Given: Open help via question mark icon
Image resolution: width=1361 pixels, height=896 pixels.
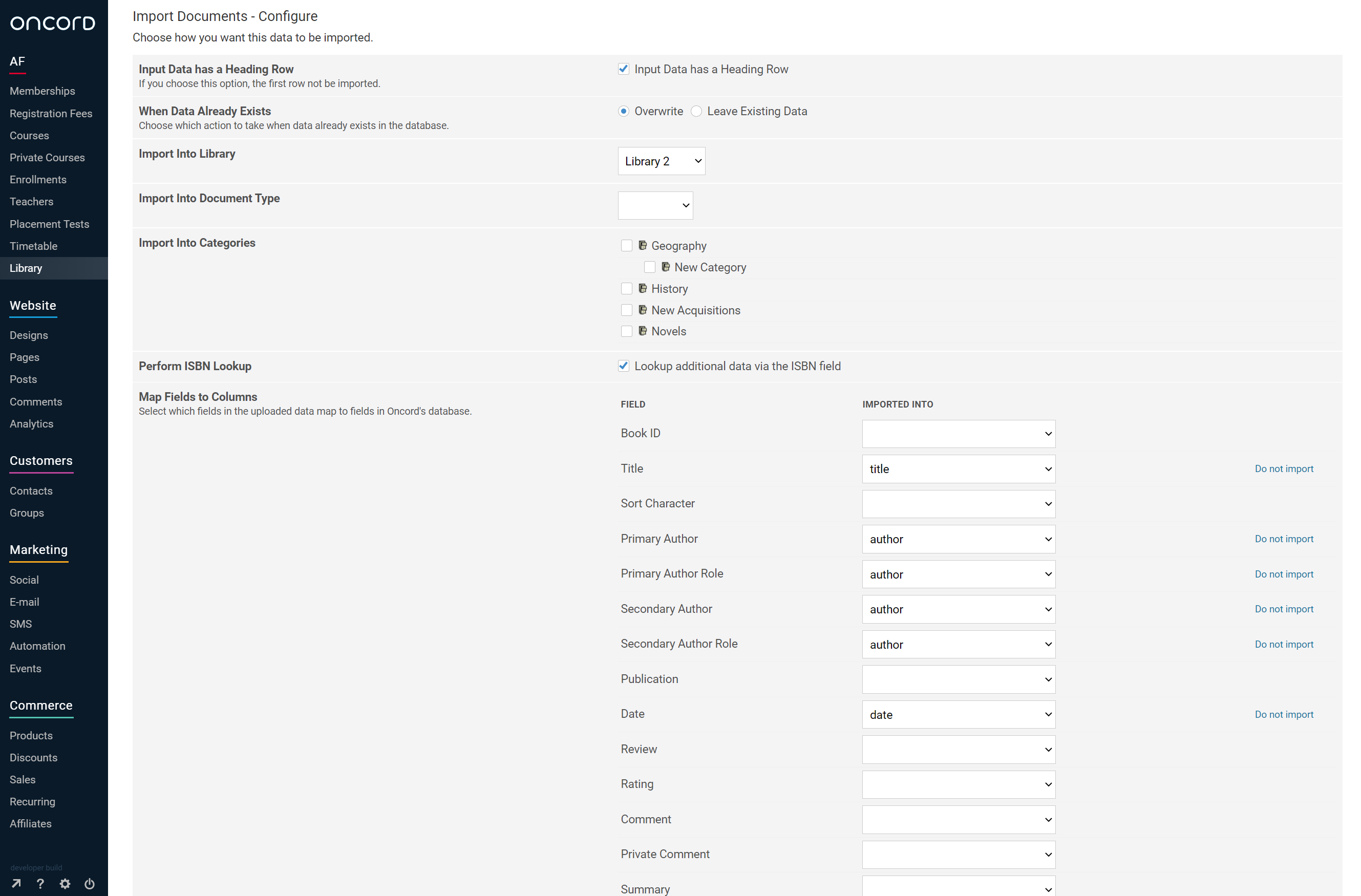Looking at the screenshot, I should [x=40, y=883].
